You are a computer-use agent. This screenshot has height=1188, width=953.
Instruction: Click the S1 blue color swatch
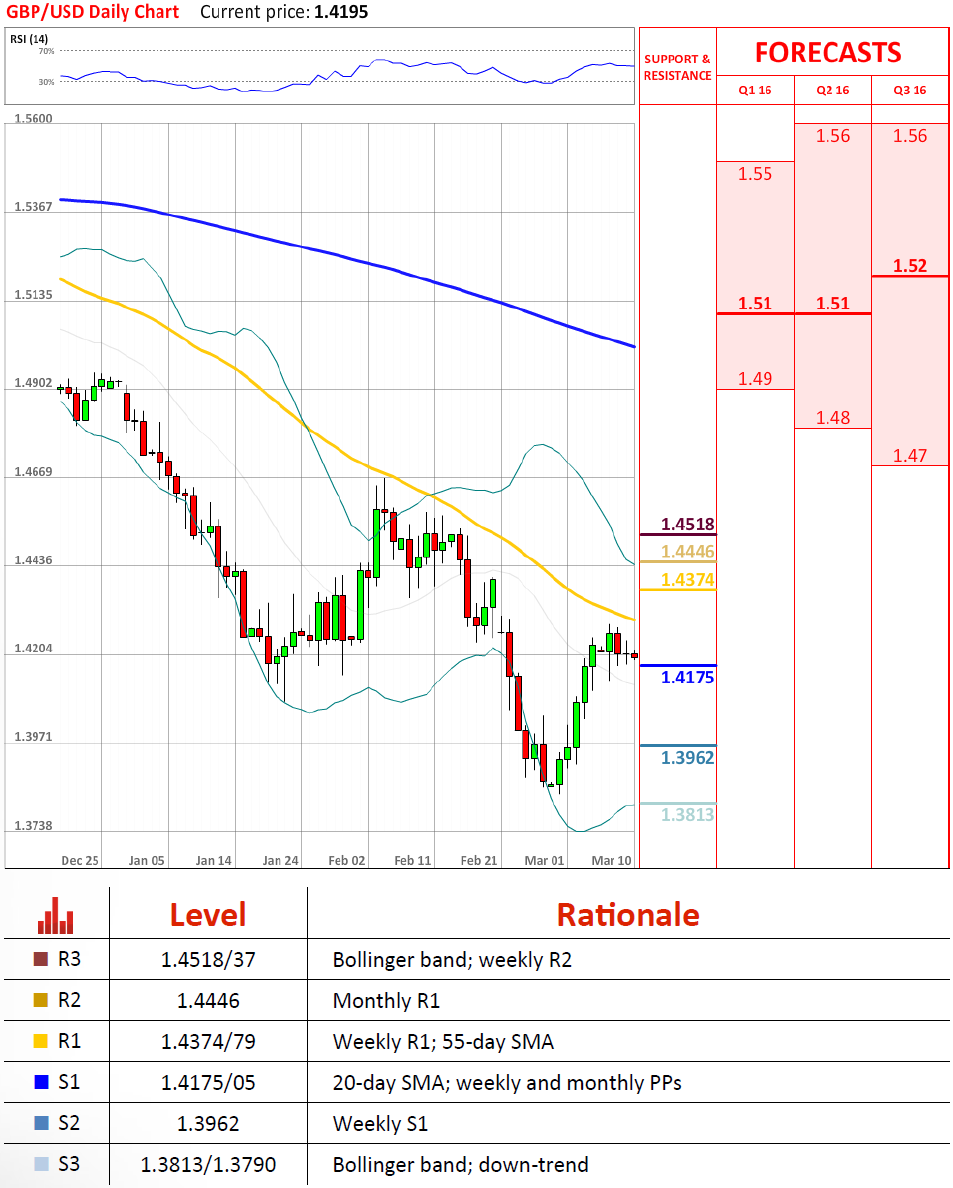pos(41,1082)
